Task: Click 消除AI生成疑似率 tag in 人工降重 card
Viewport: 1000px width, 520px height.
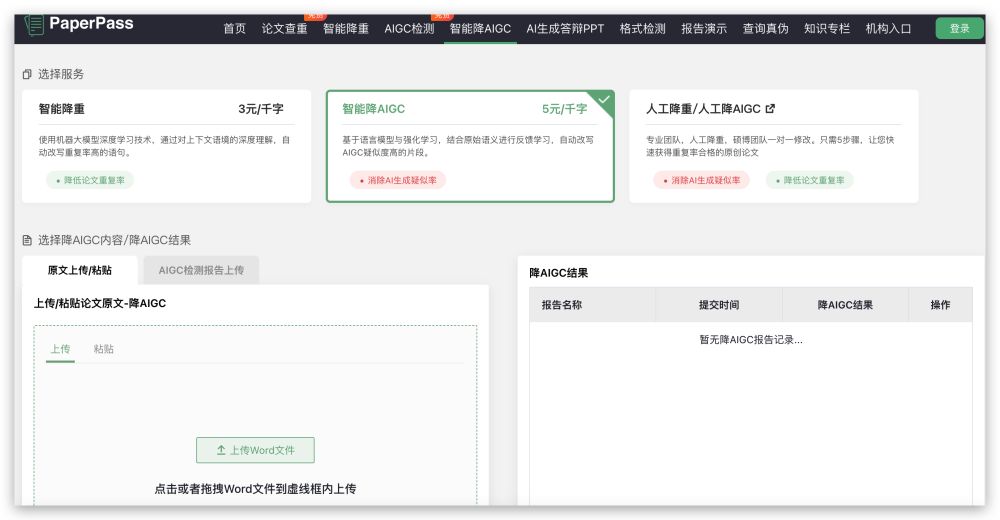Action: [701, 181]
